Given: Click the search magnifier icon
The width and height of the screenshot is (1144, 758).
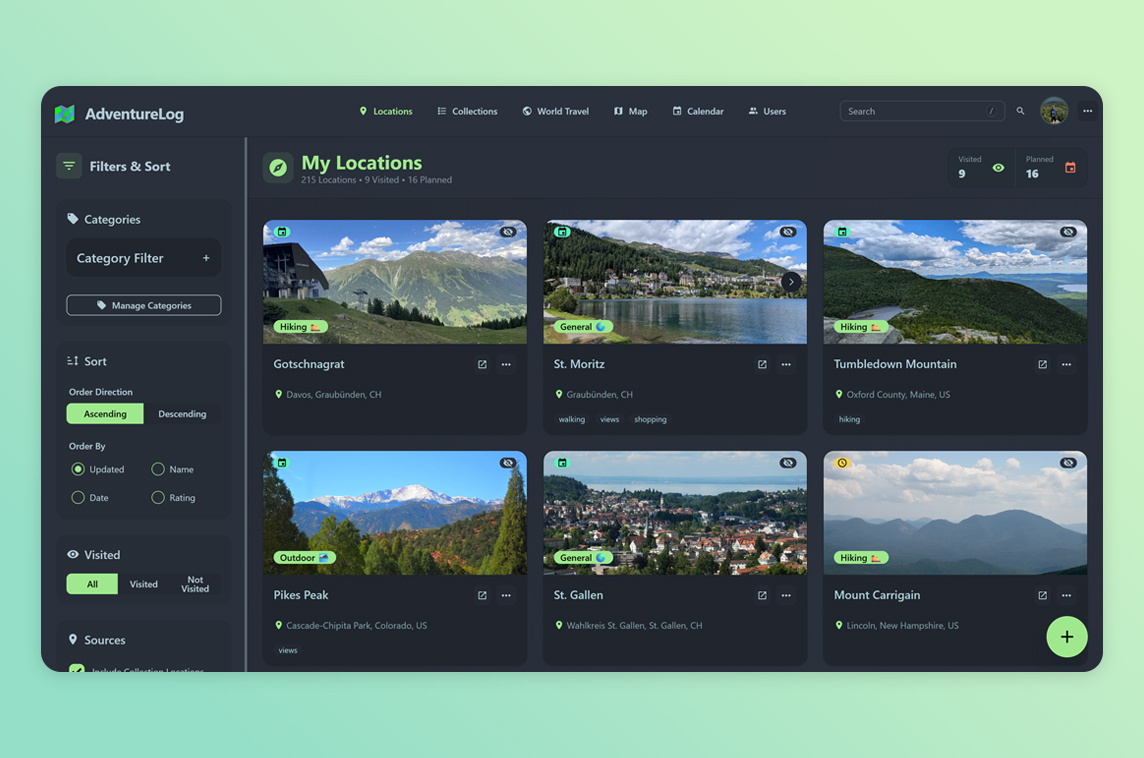Looking at the screenshot, I should click(1020, 111).
